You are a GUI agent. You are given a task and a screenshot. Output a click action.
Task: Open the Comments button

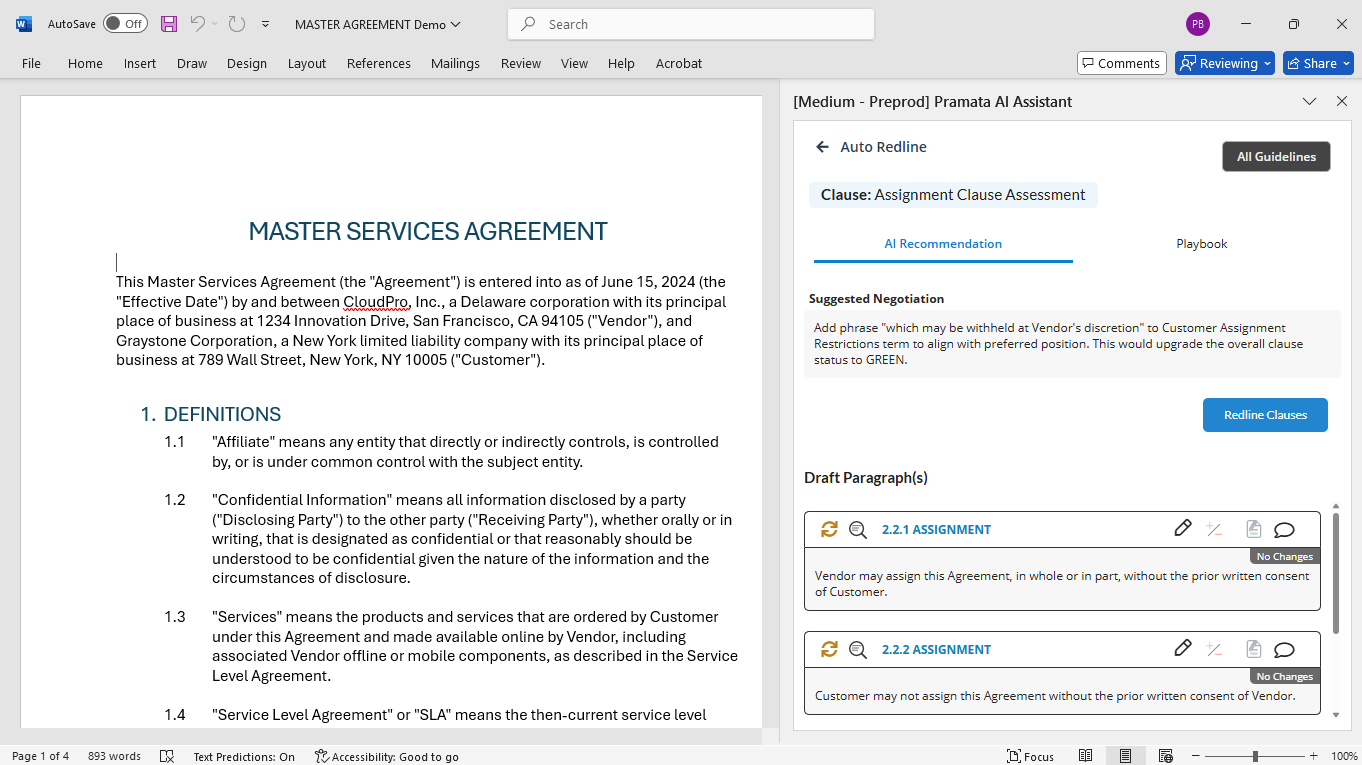coord(1122,63)
